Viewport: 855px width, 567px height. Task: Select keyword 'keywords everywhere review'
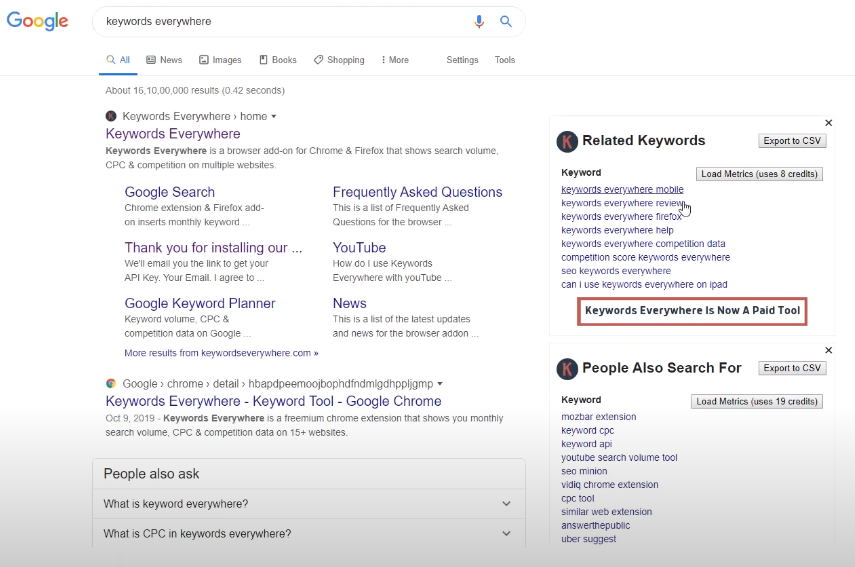click(623, 203)
